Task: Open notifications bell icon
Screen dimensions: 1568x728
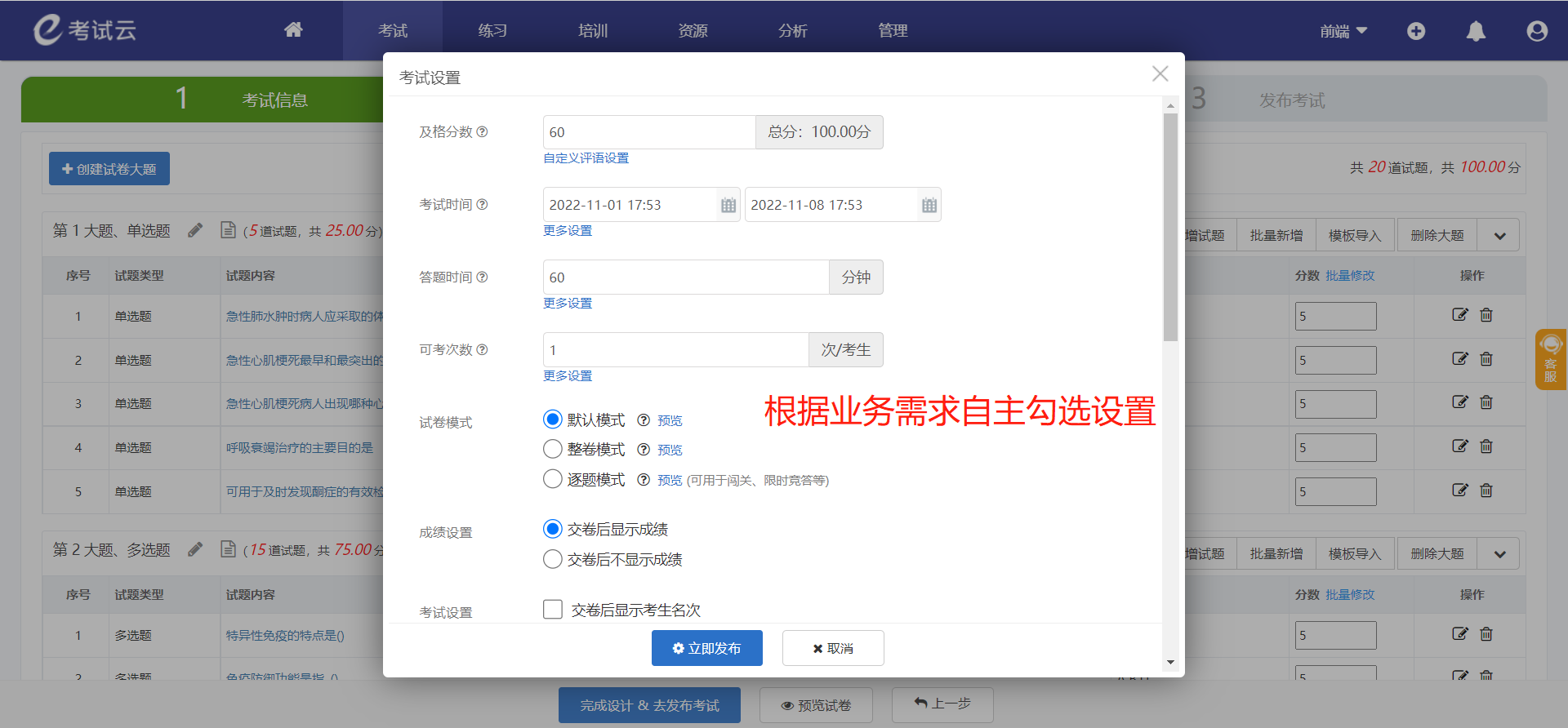Action: (1476, 31)
